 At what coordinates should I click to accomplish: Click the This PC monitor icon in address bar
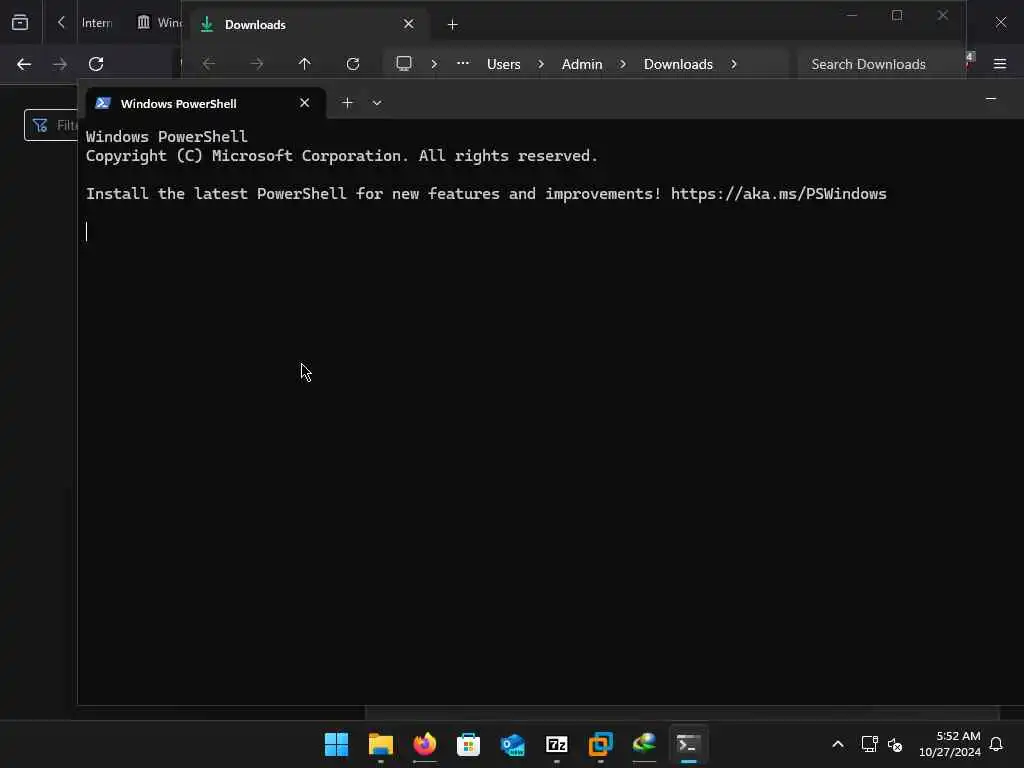pyautogui.click(x=404, y=63)
